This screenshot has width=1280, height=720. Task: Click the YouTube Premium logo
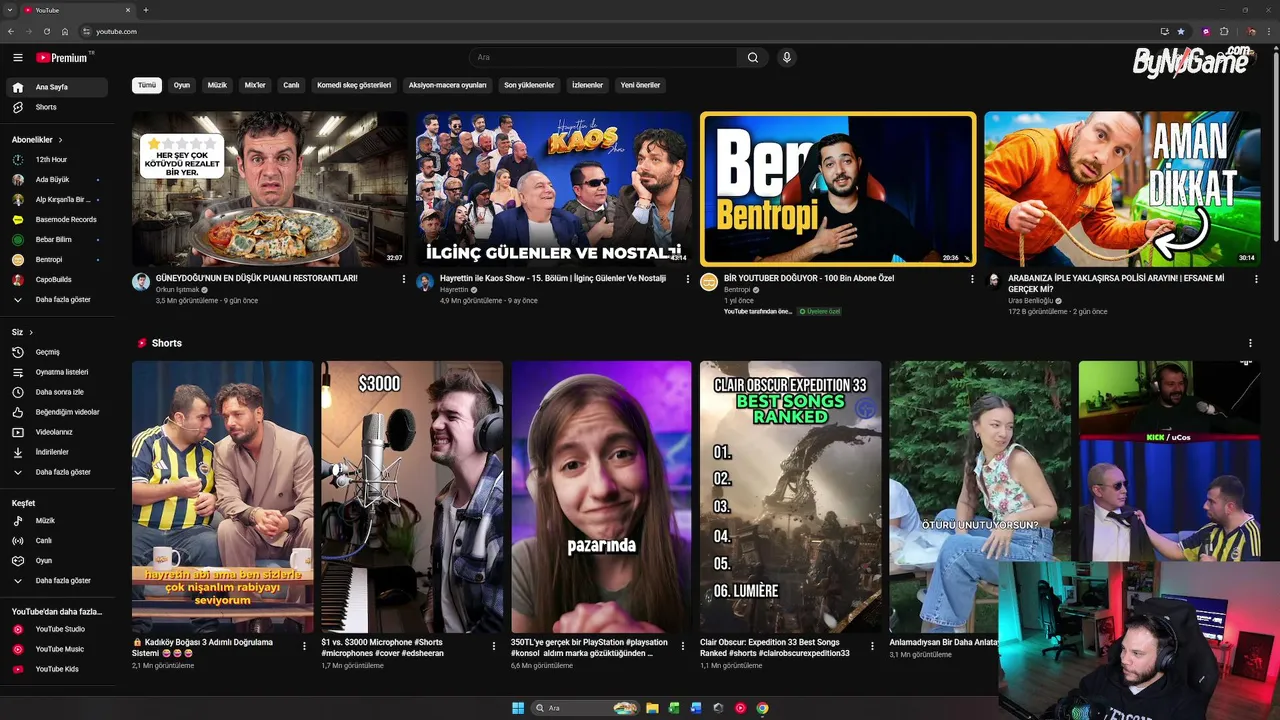pyautogui.click(x=63, y=58)
